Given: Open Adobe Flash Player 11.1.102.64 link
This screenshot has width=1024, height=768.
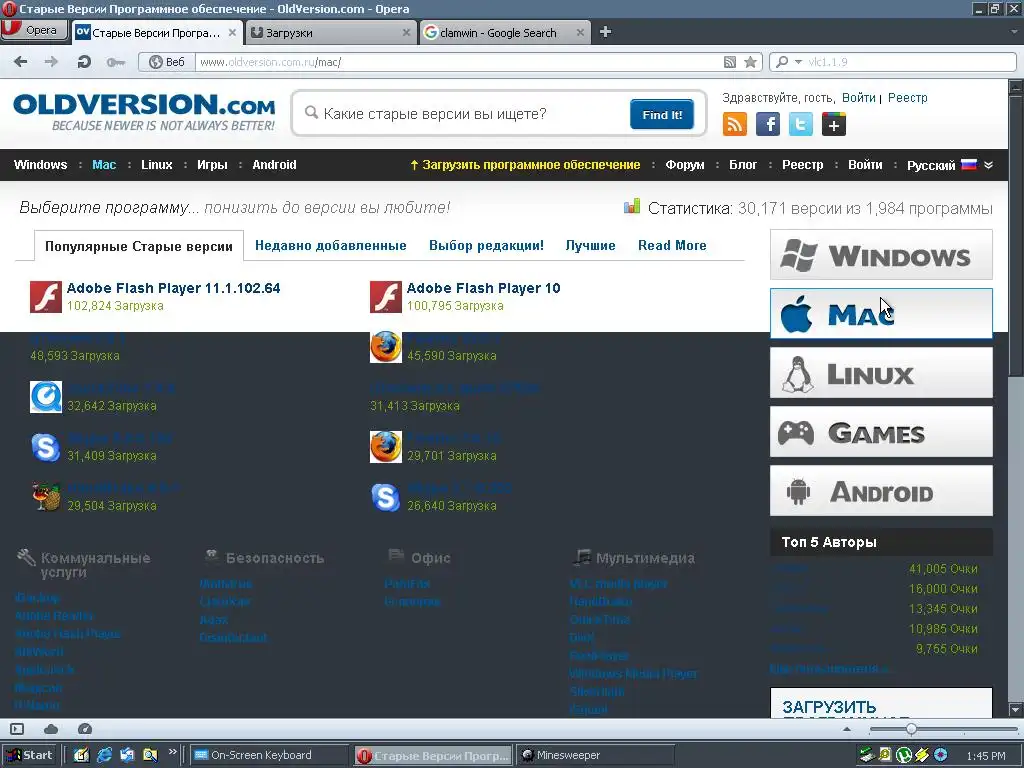Looking at the screenshot, I should pyautogui.click(x=173, y=288).
